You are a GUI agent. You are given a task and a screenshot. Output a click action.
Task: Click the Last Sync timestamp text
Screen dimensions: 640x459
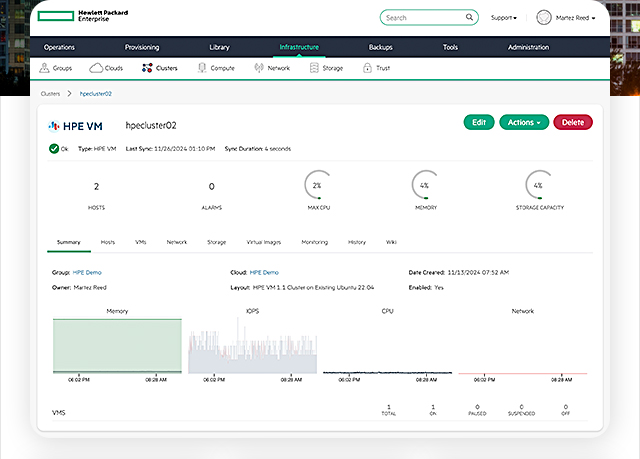[170, 149]
